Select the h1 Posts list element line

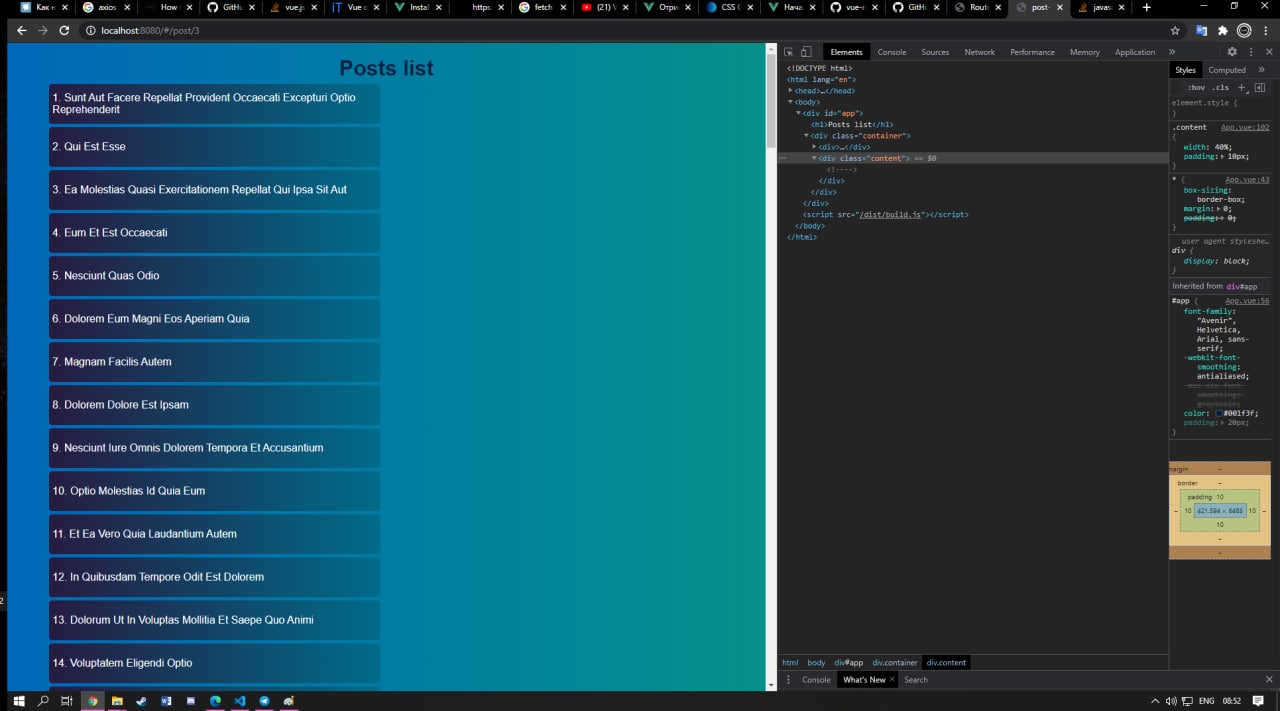[852, 125]
